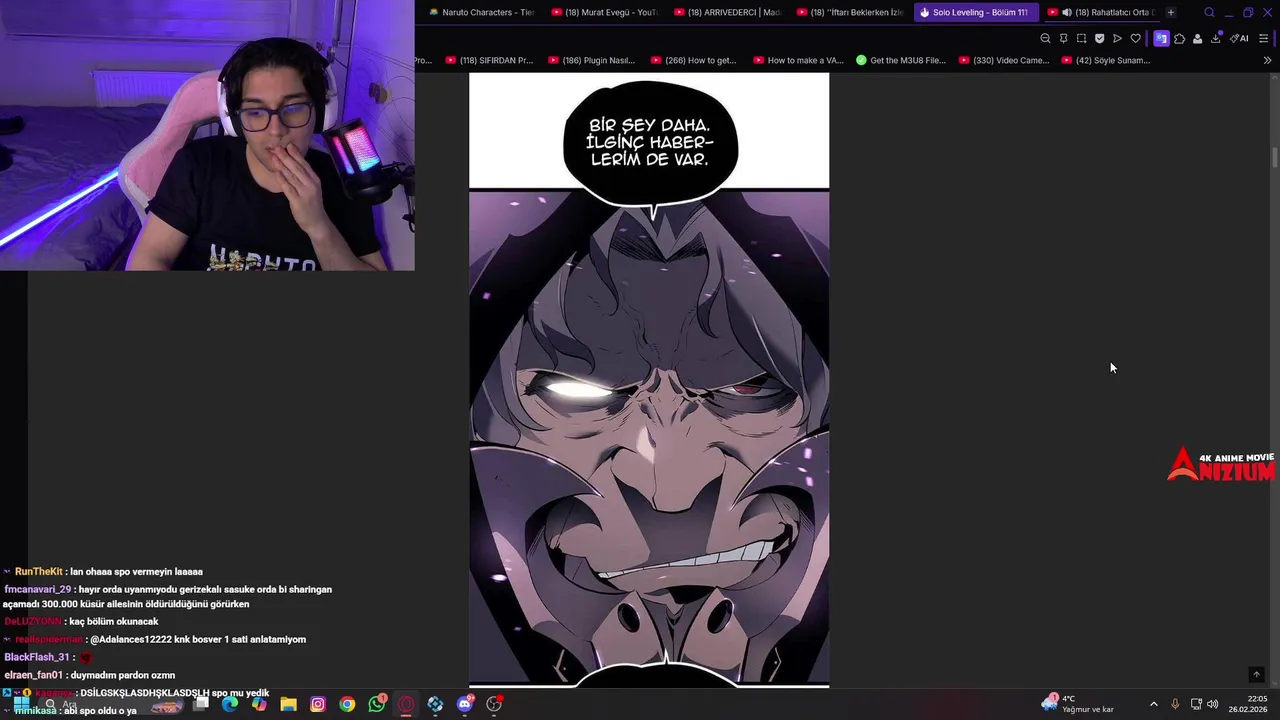1280x720 pixels.
Task: Open Google Chrome from the taskbar
Action: (347, 704)
